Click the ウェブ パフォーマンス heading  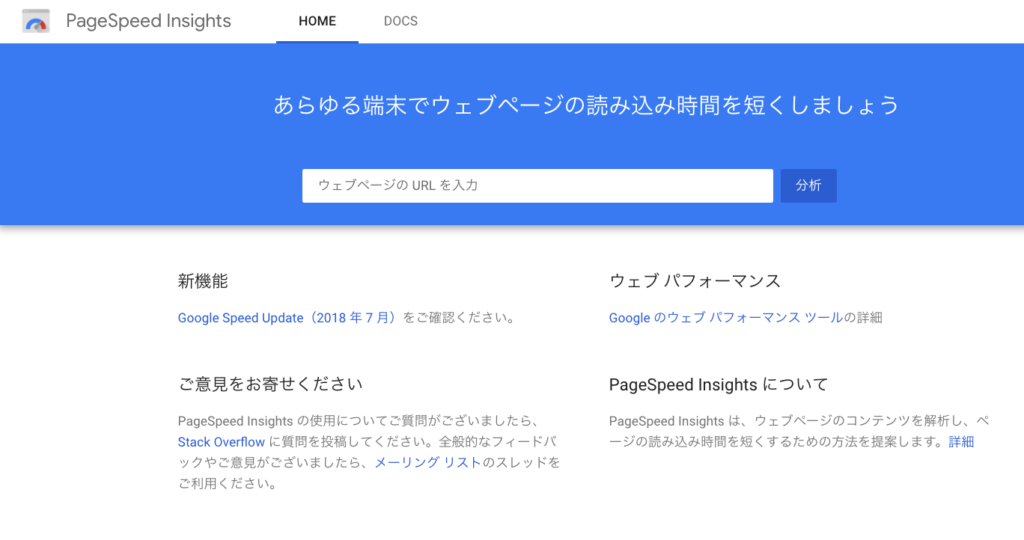(x=695, y=281)
